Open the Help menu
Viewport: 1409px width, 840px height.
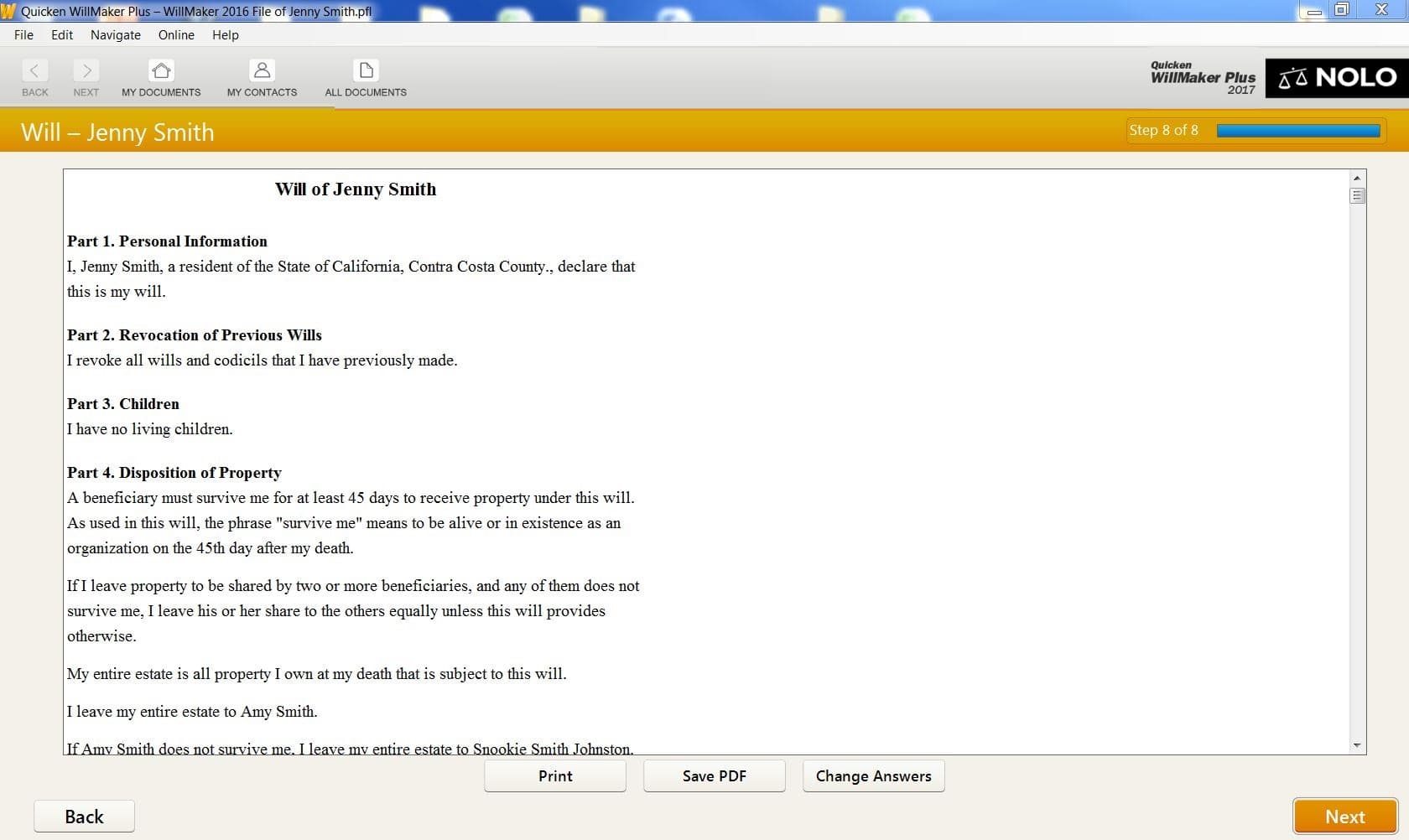(x=226, y=35)
